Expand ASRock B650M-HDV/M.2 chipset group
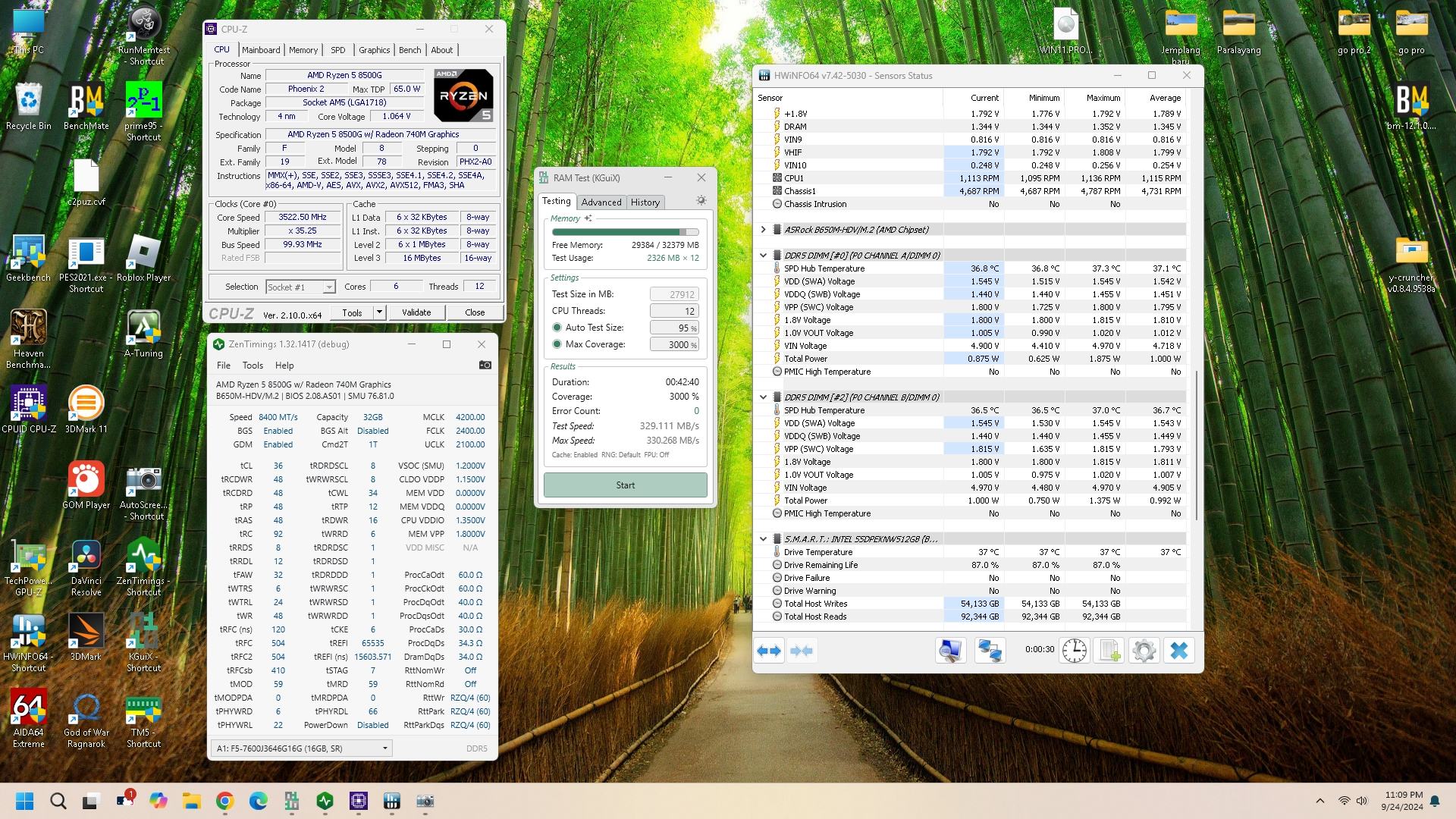 (763, 230)
